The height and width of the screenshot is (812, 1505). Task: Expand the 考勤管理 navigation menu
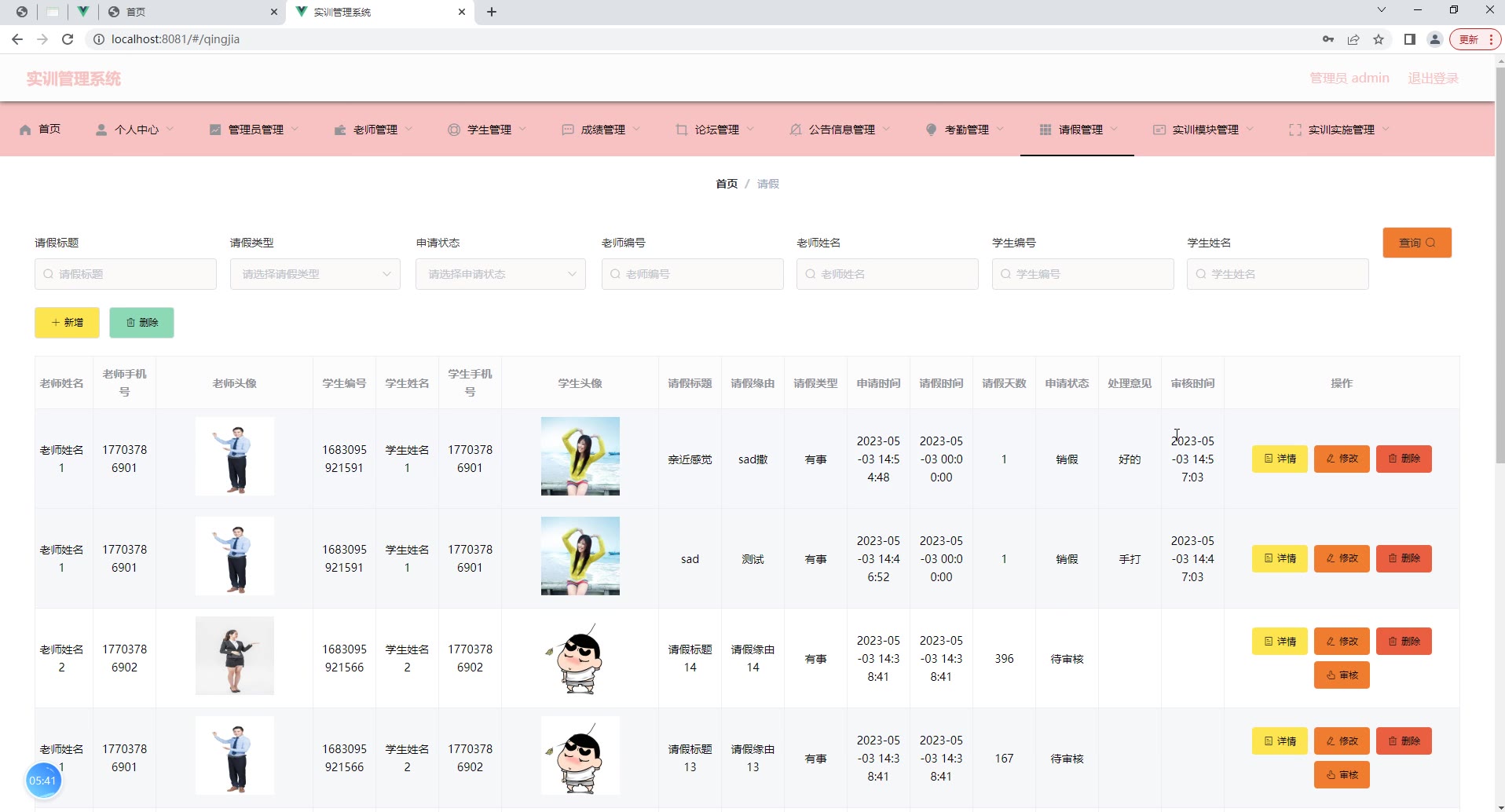click(965, 130)
